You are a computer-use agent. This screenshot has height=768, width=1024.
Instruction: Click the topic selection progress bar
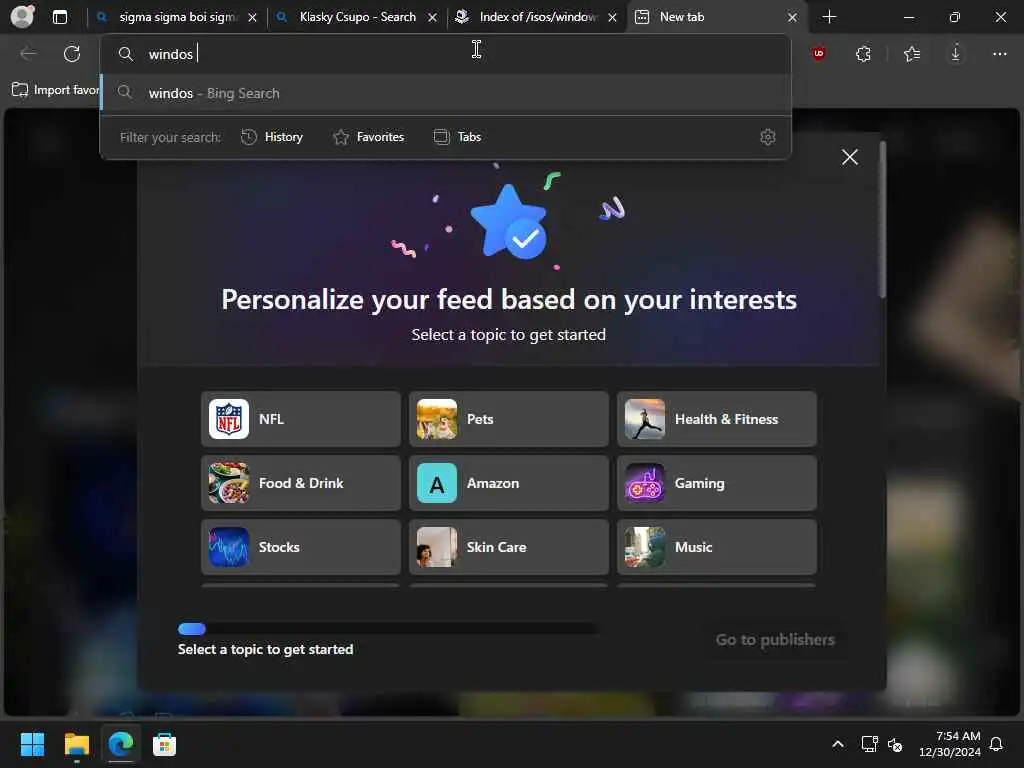[x=387, y=629]
